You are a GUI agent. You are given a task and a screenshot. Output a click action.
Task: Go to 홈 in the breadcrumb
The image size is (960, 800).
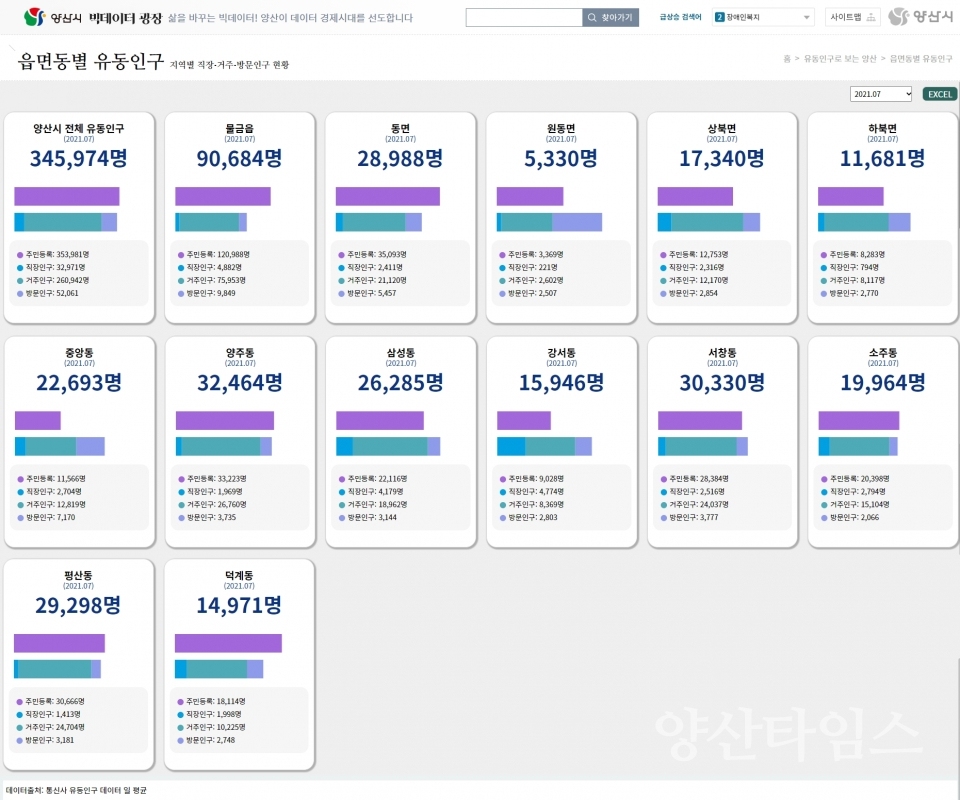(787, 59)
